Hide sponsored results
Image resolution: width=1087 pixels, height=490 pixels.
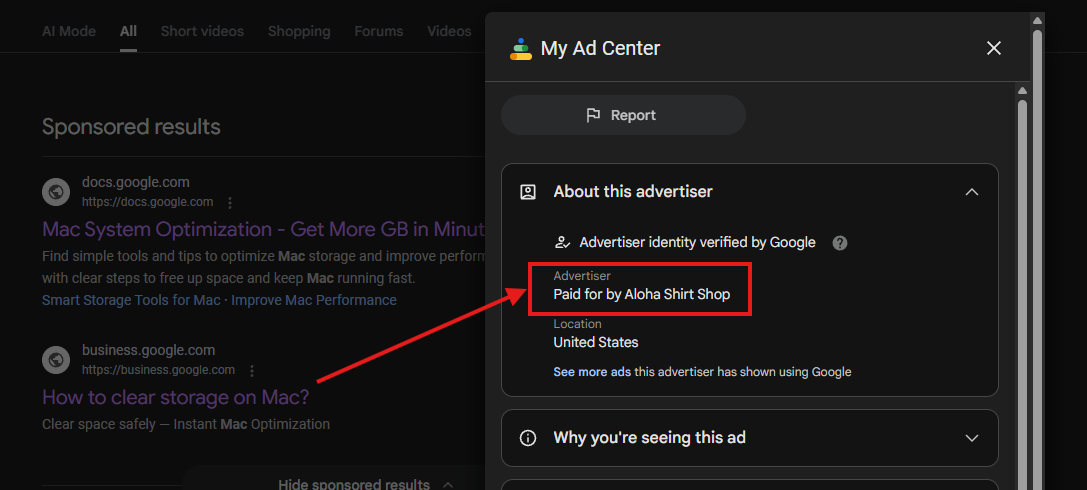click(354, 484)
